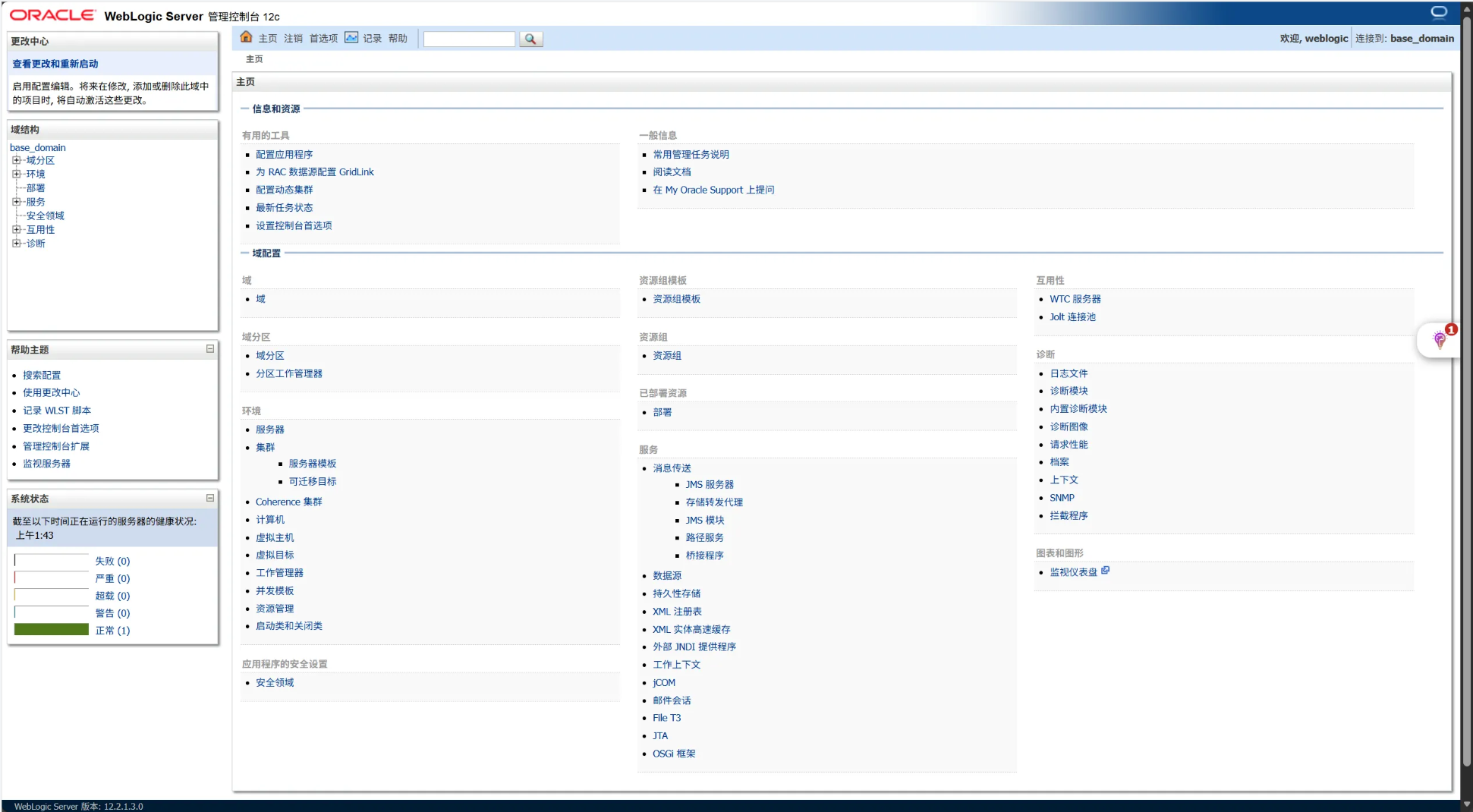Image resolution: width=1473 pixels, height=812 pixels.
Task: Open 为 RAC 数据源配置 GridLink link
Action: [315, 172]
